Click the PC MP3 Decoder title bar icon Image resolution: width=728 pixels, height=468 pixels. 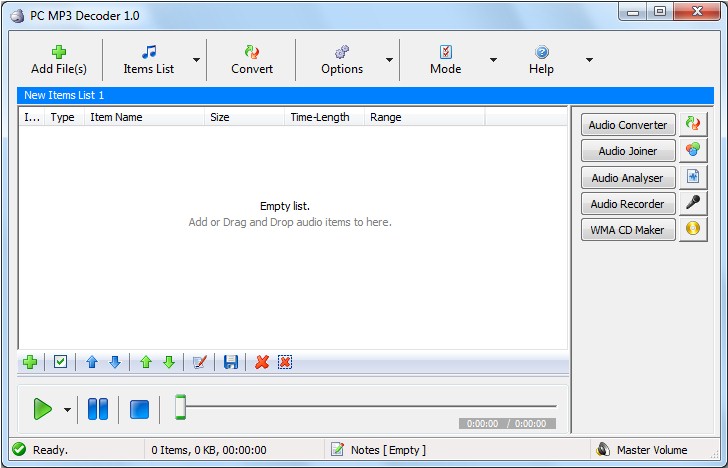(x=17, y=16)
